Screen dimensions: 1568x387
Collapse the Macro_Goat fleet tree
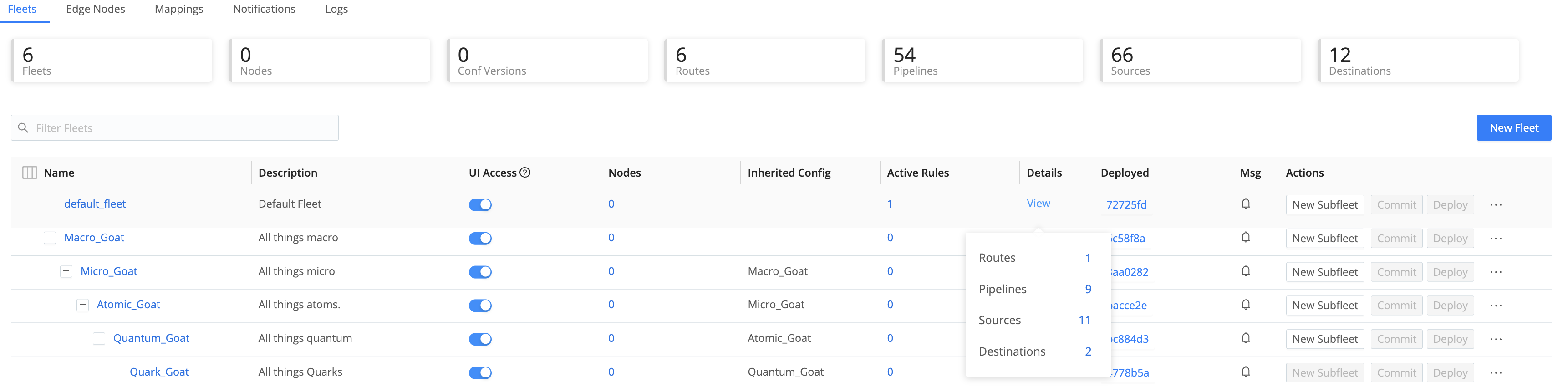50,238
